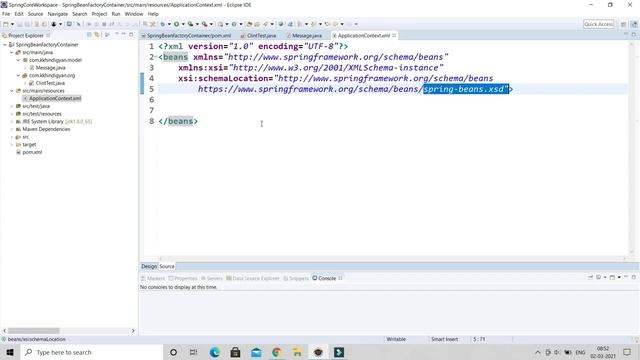Select Message.java in Project Explorer

coord(50,68)
